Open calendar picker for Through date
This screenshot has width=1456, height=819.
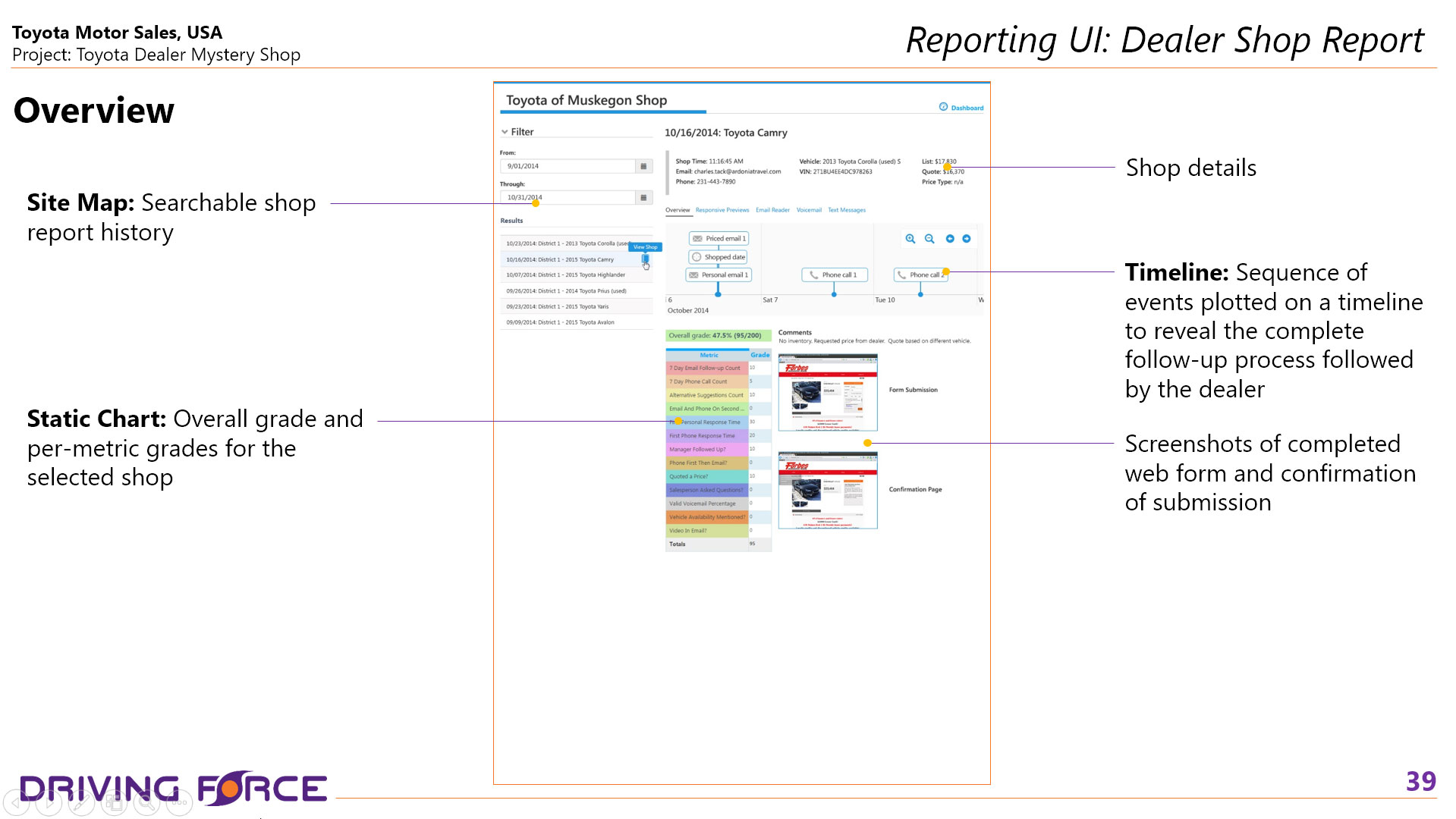pyautogui.click(x=643, y=197)
